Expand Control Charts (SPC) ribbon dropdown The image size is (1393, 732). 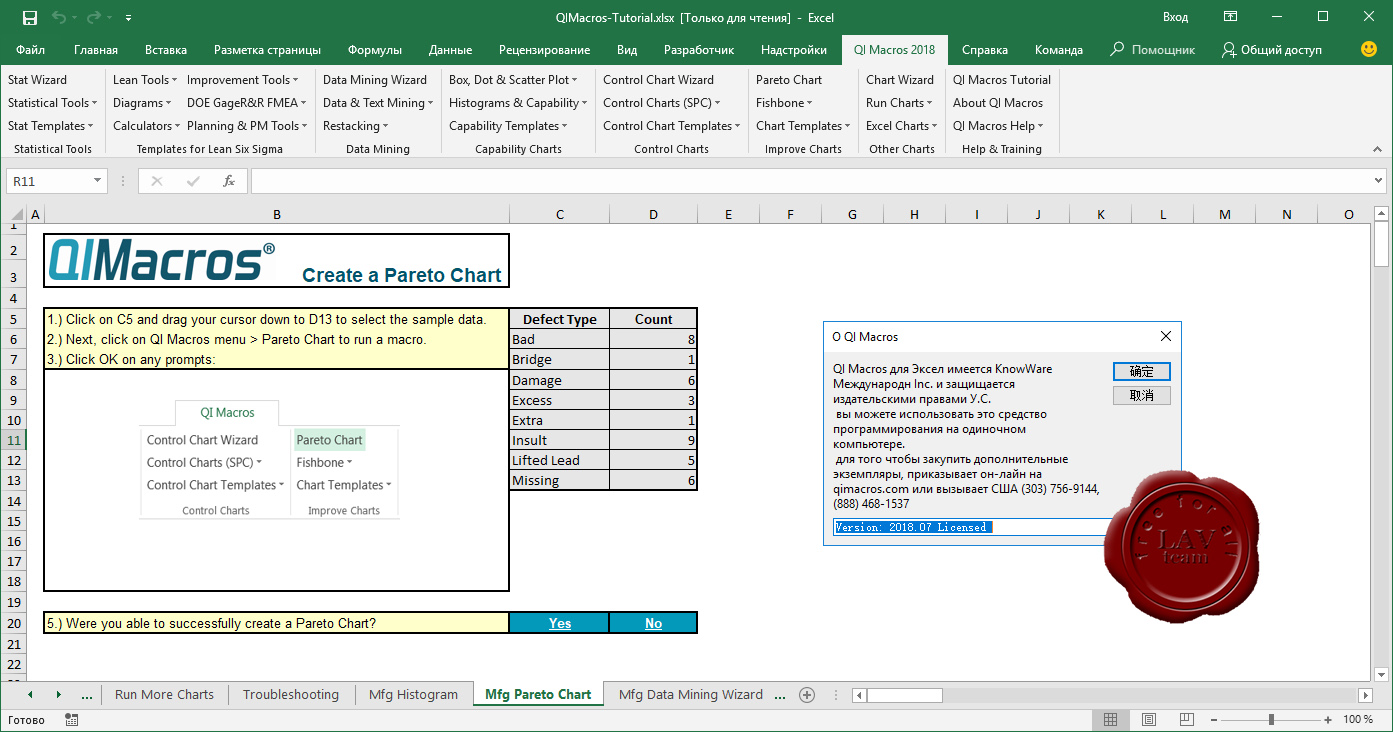662,103
